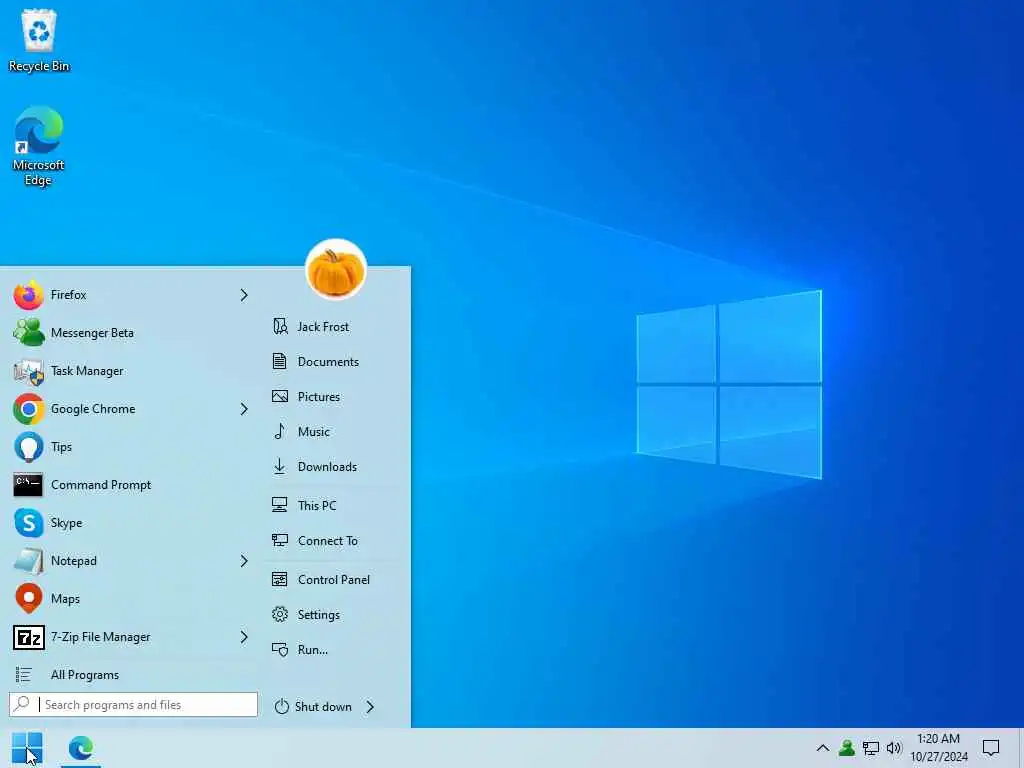Launch Skype icon
The height and width of the screenshot is (768, 1024).
[29, 523]
